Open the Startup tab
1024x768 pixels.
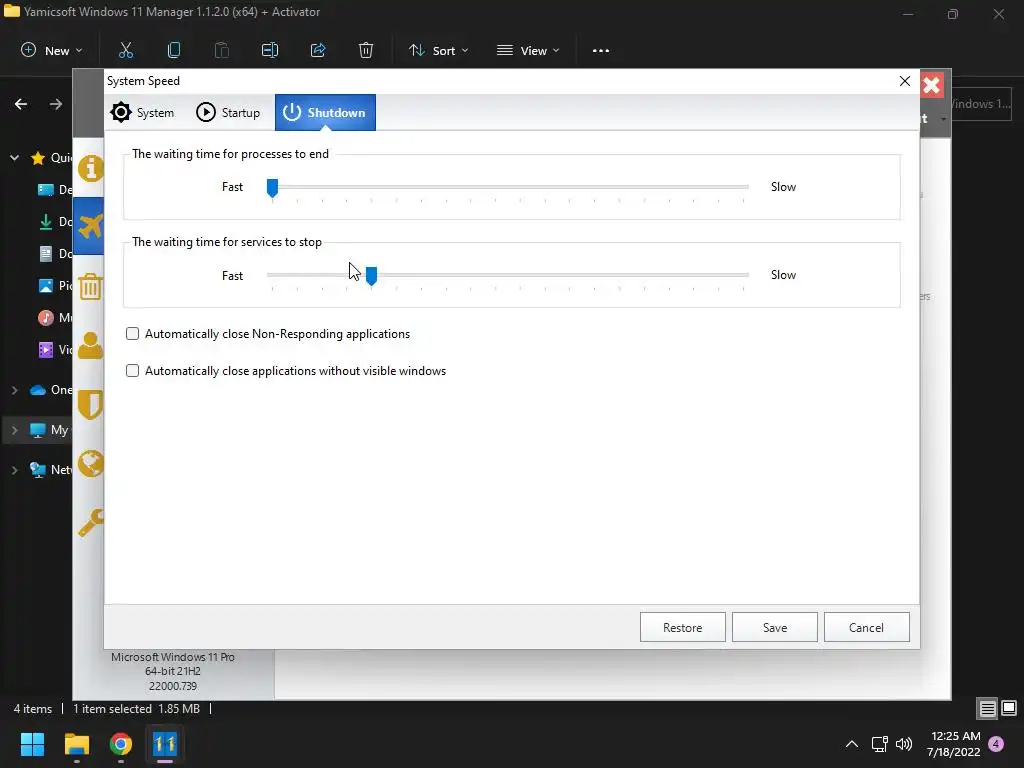228,112
